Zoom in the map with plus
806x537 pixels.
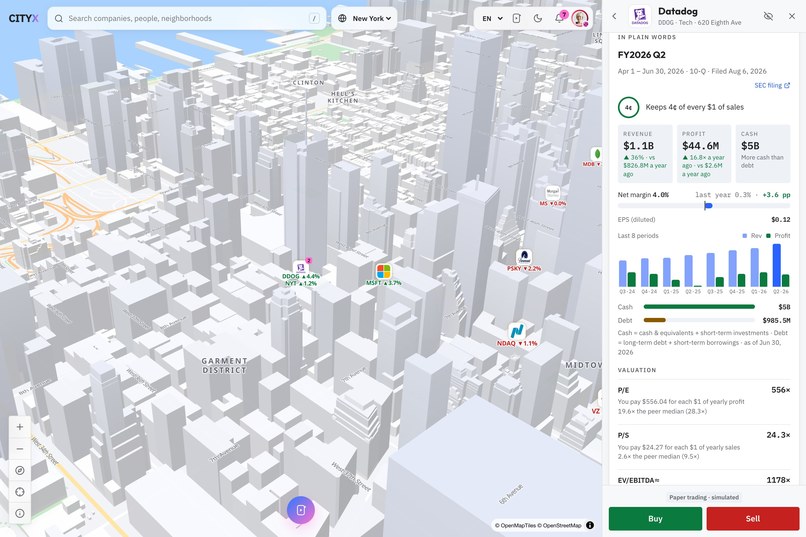pyautogui.click(x=20, y=427)
